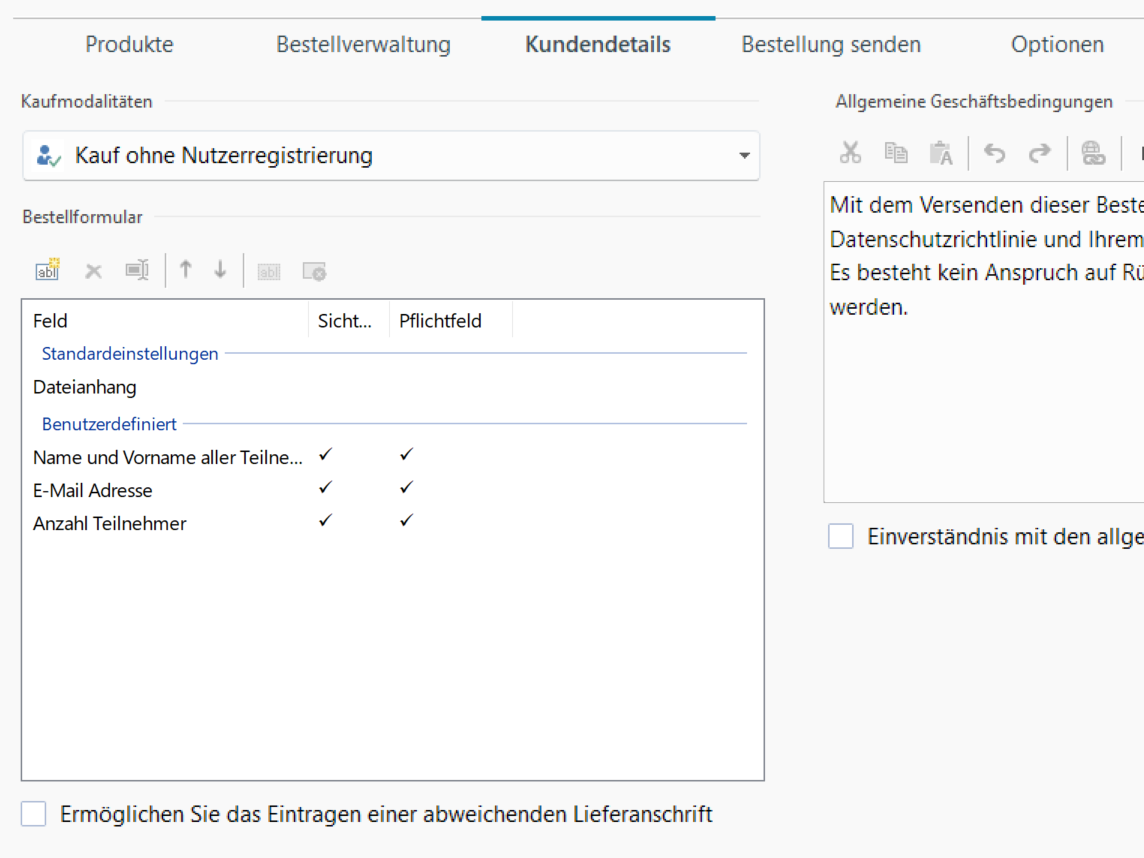Toggle visibility checkmark for Anzahl Teilnehmer

pos(324,521)
